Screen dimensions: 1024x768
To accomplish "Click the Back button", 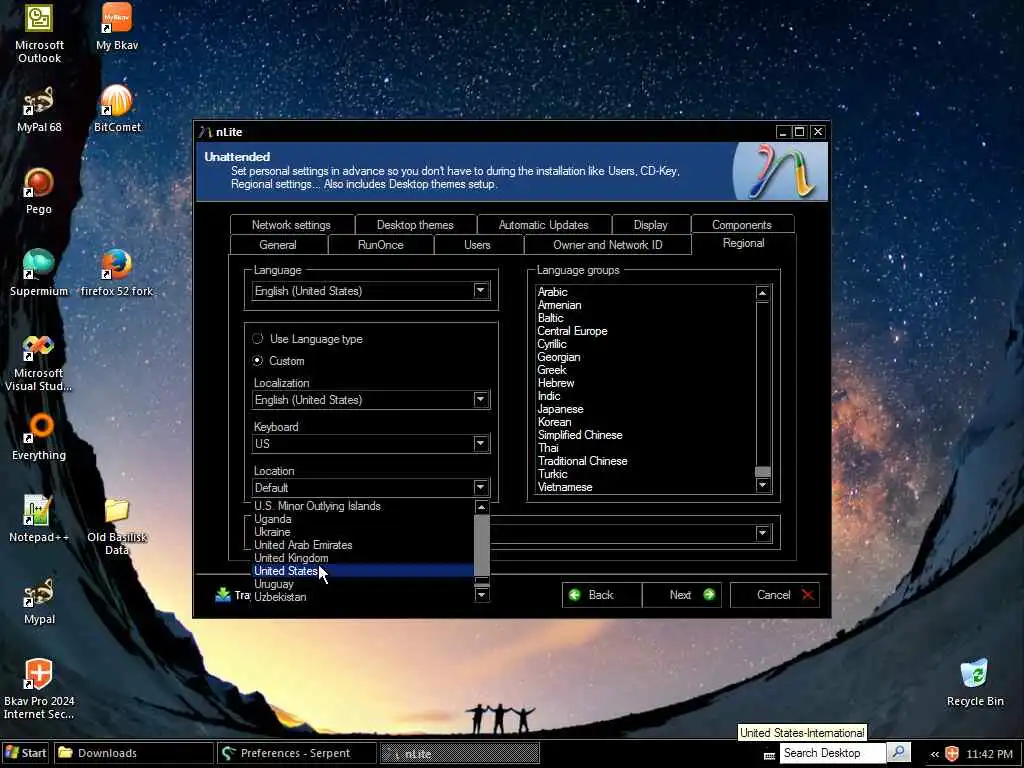I will coord(601,595).
